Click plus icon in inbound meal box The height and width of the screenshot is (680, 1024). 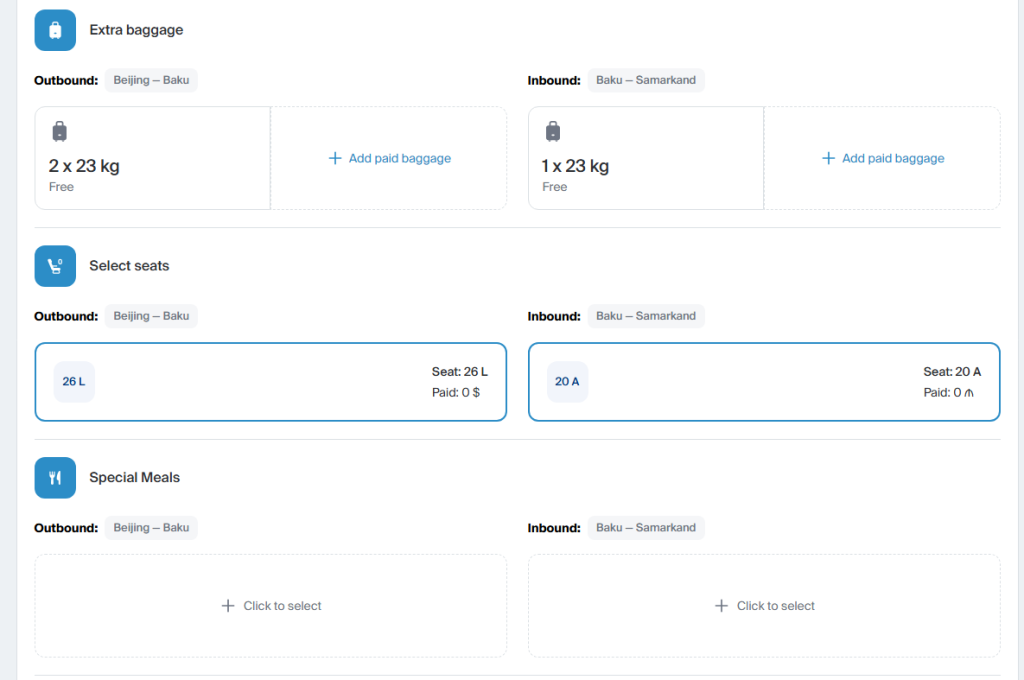tap(721, 606)
